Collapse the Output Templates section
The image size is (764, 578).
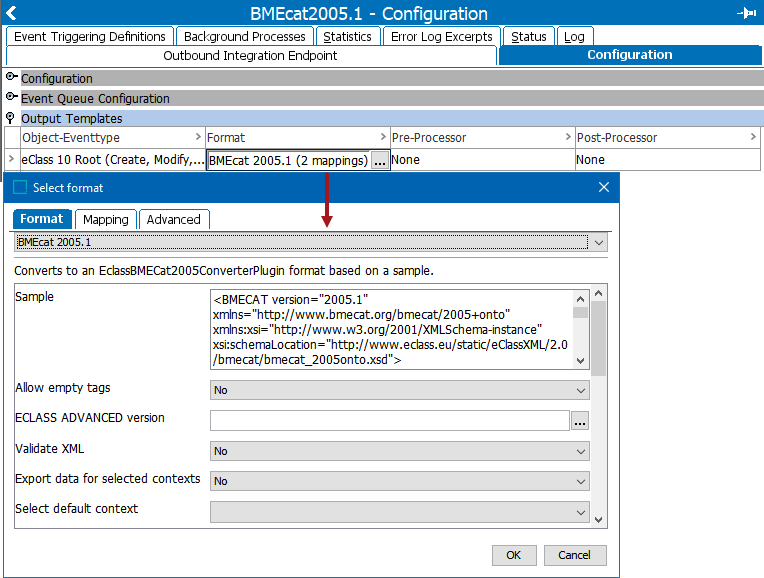click(x=11, y=118)
